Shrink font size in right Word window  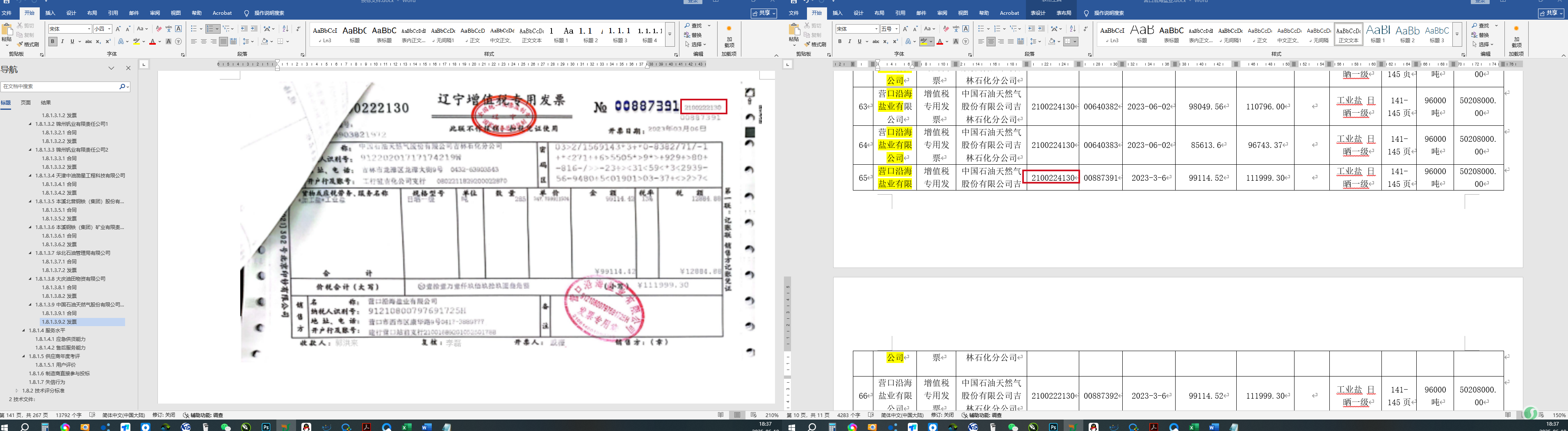coord(915,29)
